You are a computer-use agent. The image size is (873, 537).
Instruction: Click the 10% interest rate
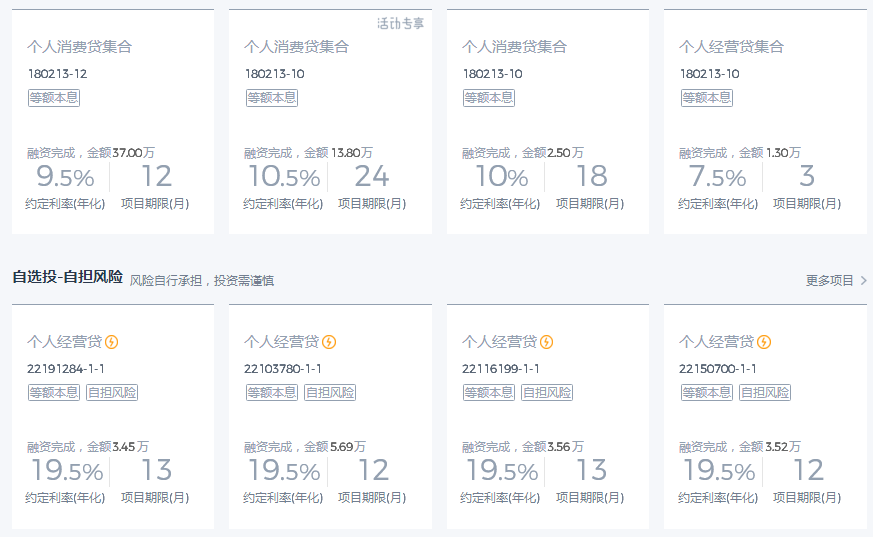click(501, 177)
